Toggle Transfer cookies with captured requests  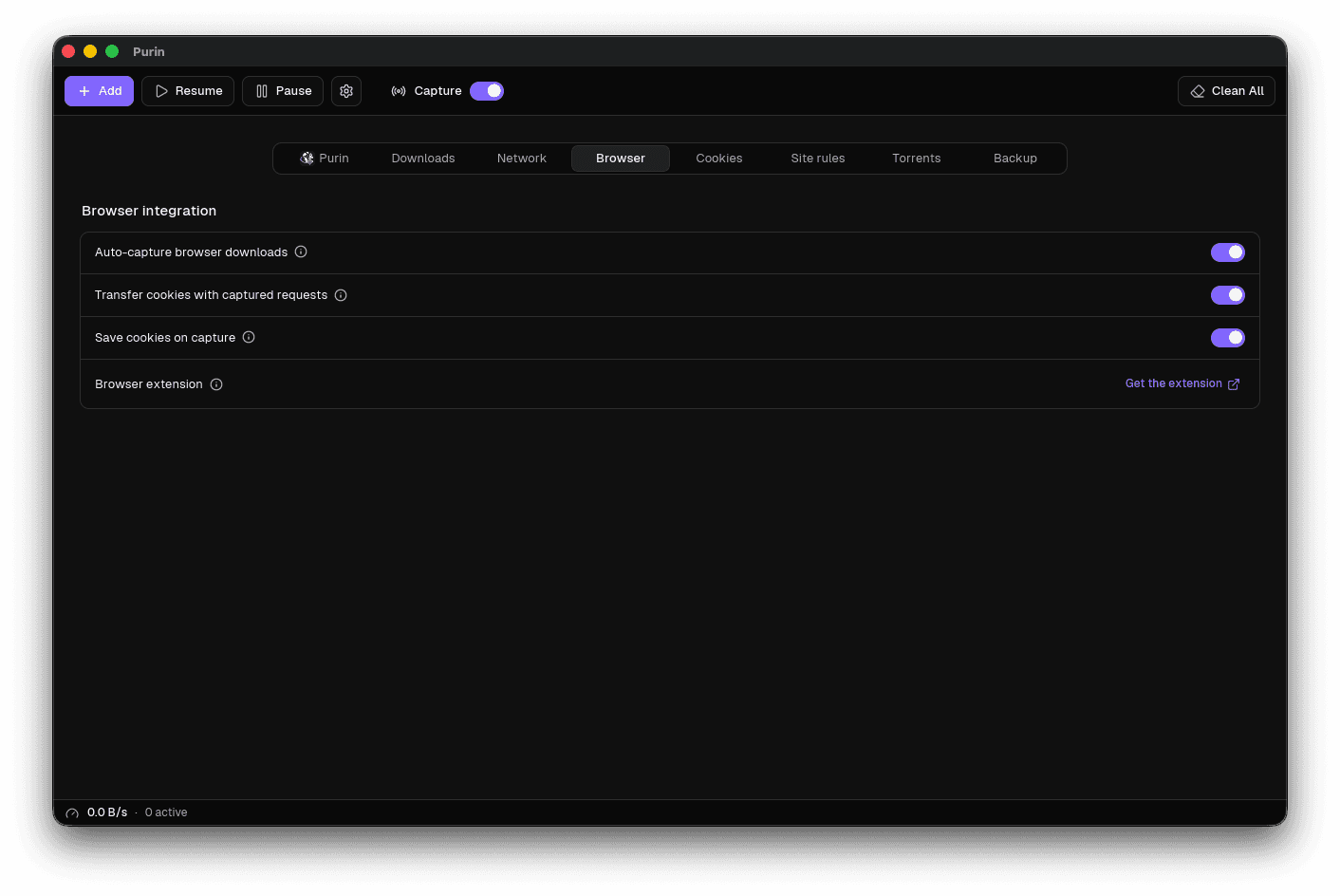[1228, 295]
